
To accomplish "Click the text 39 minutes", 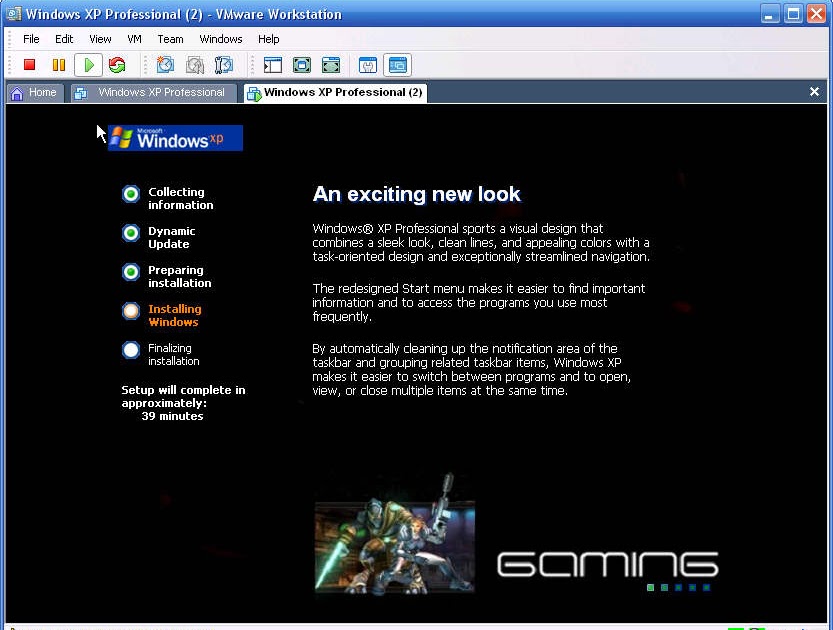I will 172,416.
